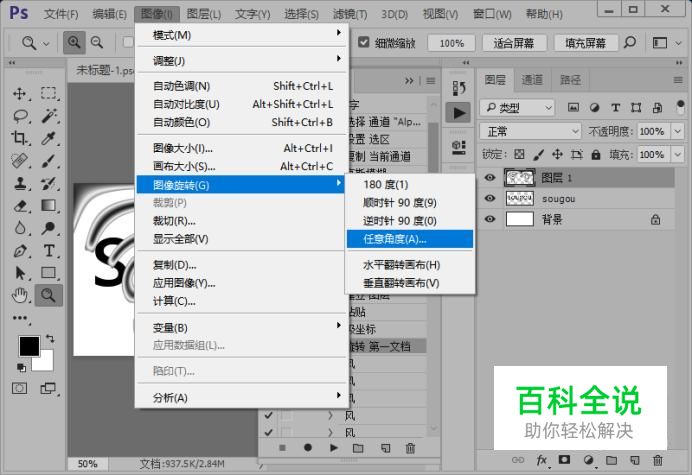
Task: Choose 任意角度(A)... rotation
Action: coord(410,239)
